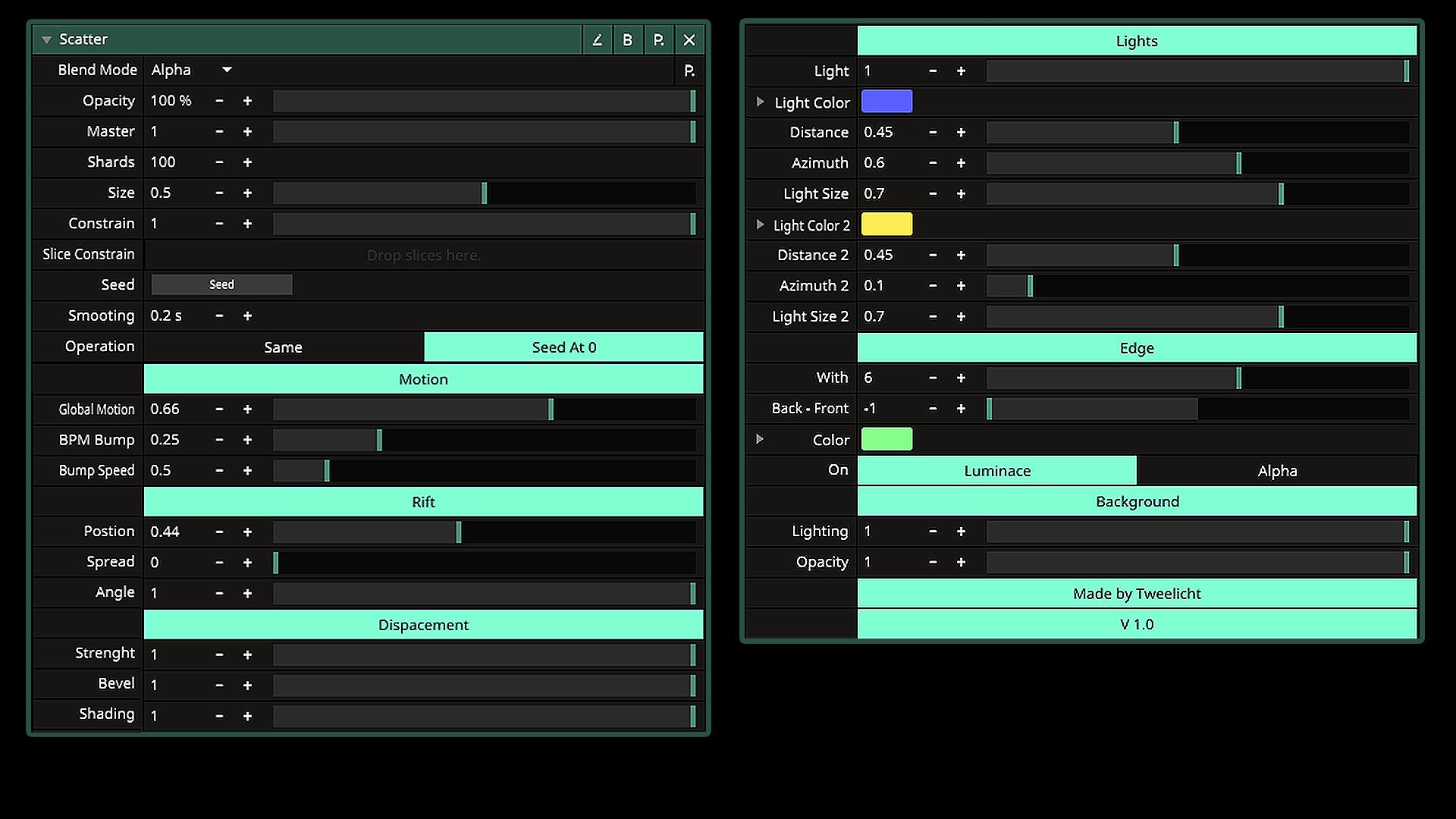Switch Edge On mode to Alpha
This screenshot has width=1456, height=819.
coord(1277,471)
